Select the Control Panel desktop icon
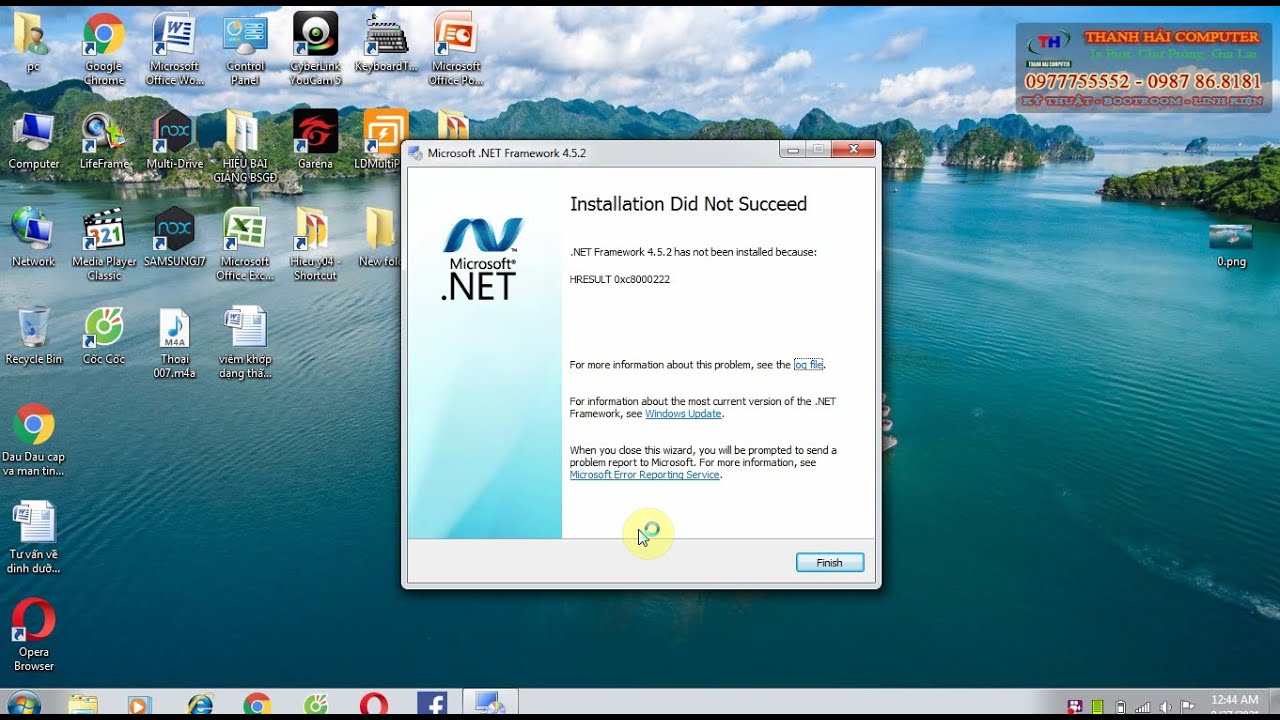This screenshot has height=720, width=1280. tap(245, 50)
